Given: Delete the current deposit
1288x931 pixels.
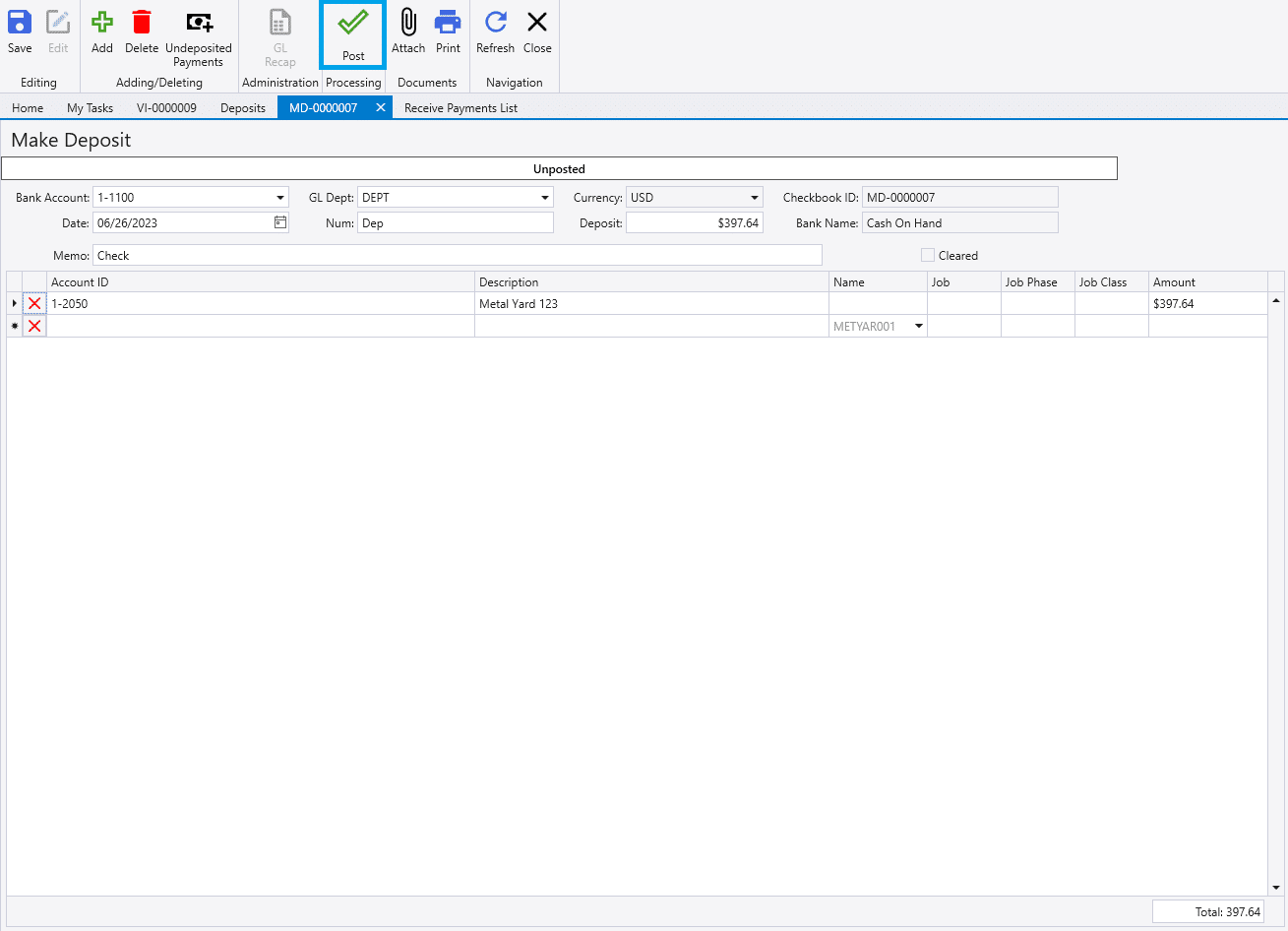Looking at the screenshot, I should click(x=142, y=34).
